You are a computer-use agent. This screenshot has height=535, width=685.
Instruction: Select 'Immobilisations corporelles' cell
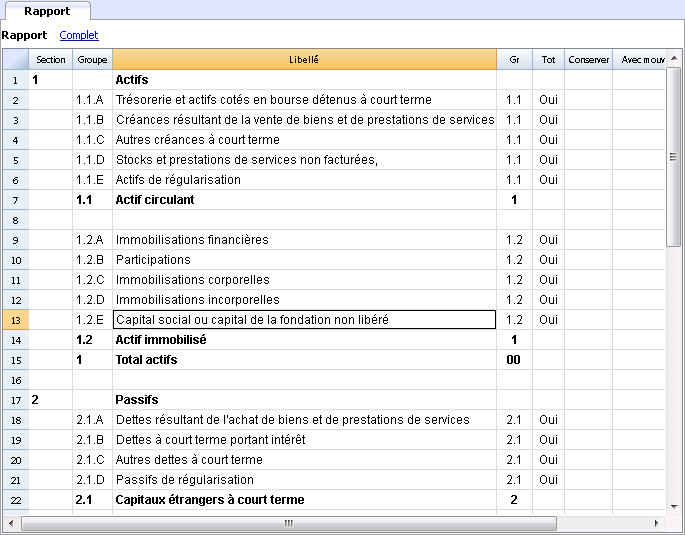pyautogui.click(x=304, y=280)
